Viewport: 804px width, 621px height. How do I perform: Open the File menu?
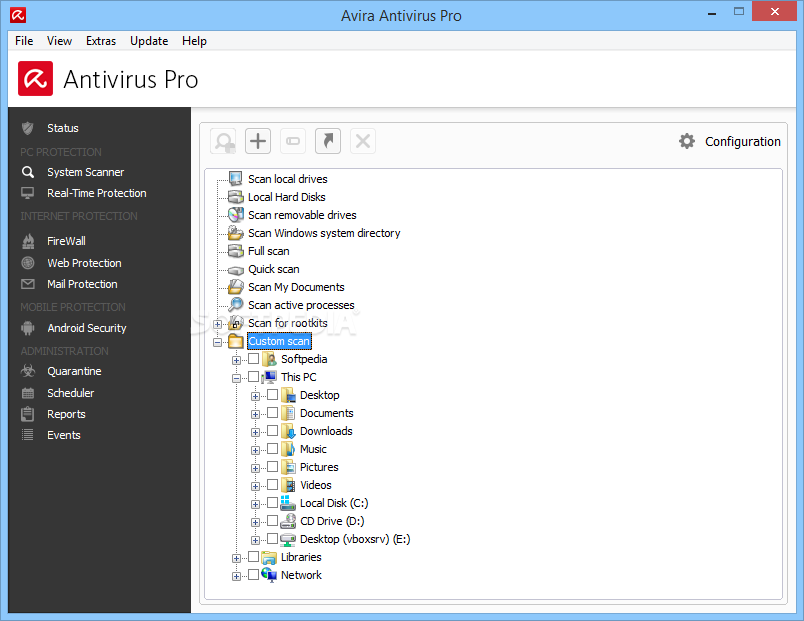pyautogui.click(x=24, y=41)
